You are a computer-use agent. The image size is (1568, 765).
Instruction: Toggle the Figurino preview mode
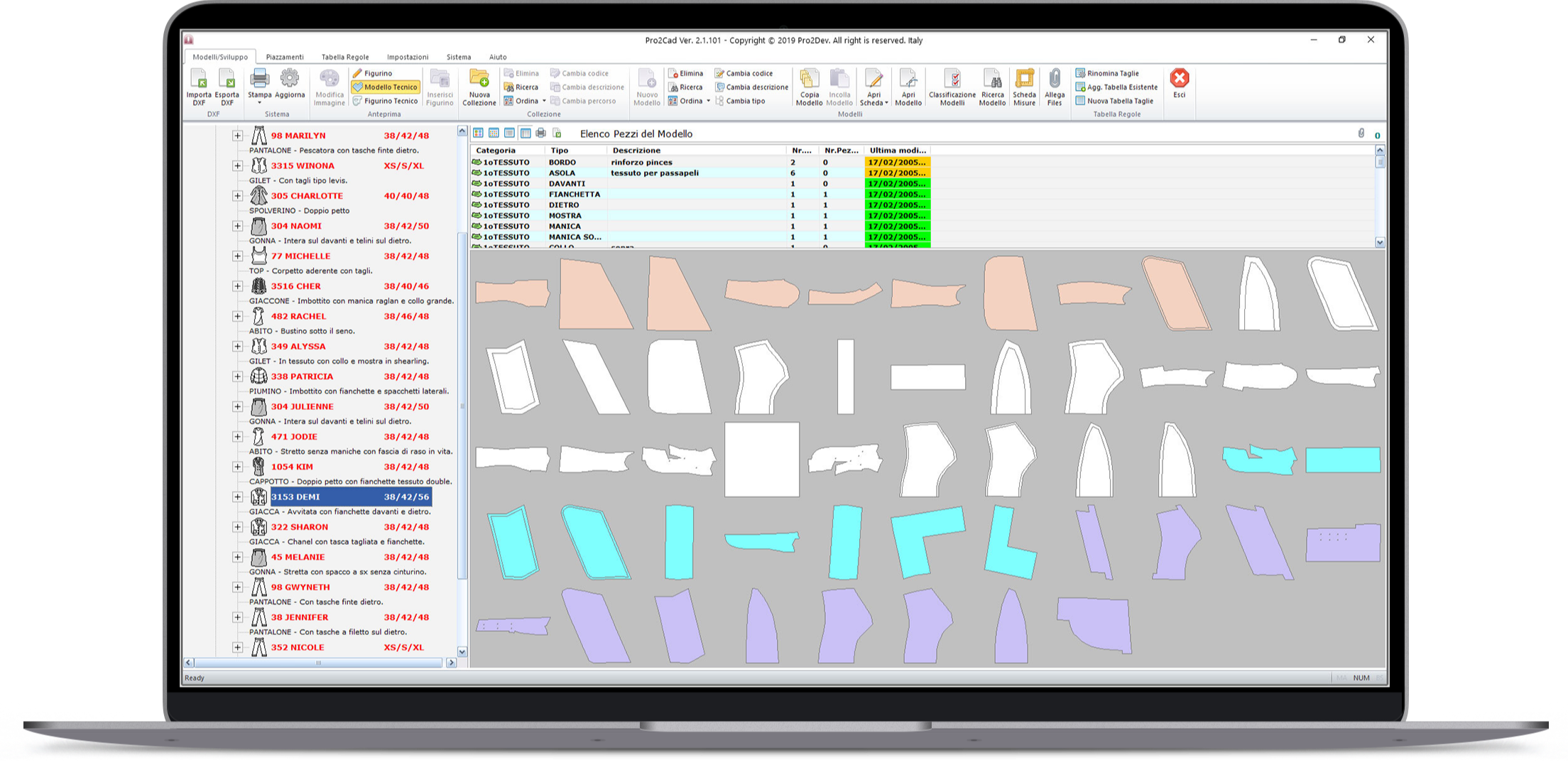tap(373, 73)
